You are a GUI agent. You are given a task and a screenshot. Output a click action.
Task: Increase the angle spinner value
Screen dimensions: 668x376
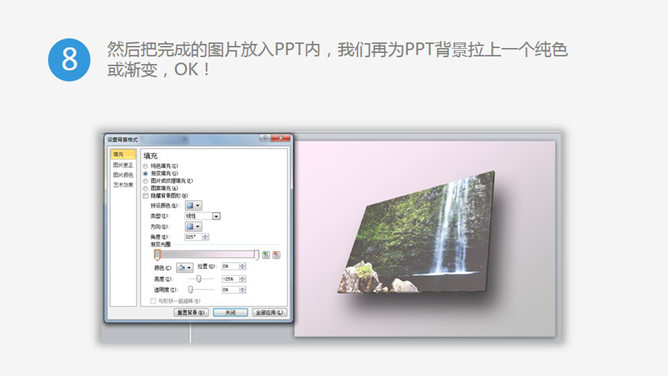coord(206,235)
